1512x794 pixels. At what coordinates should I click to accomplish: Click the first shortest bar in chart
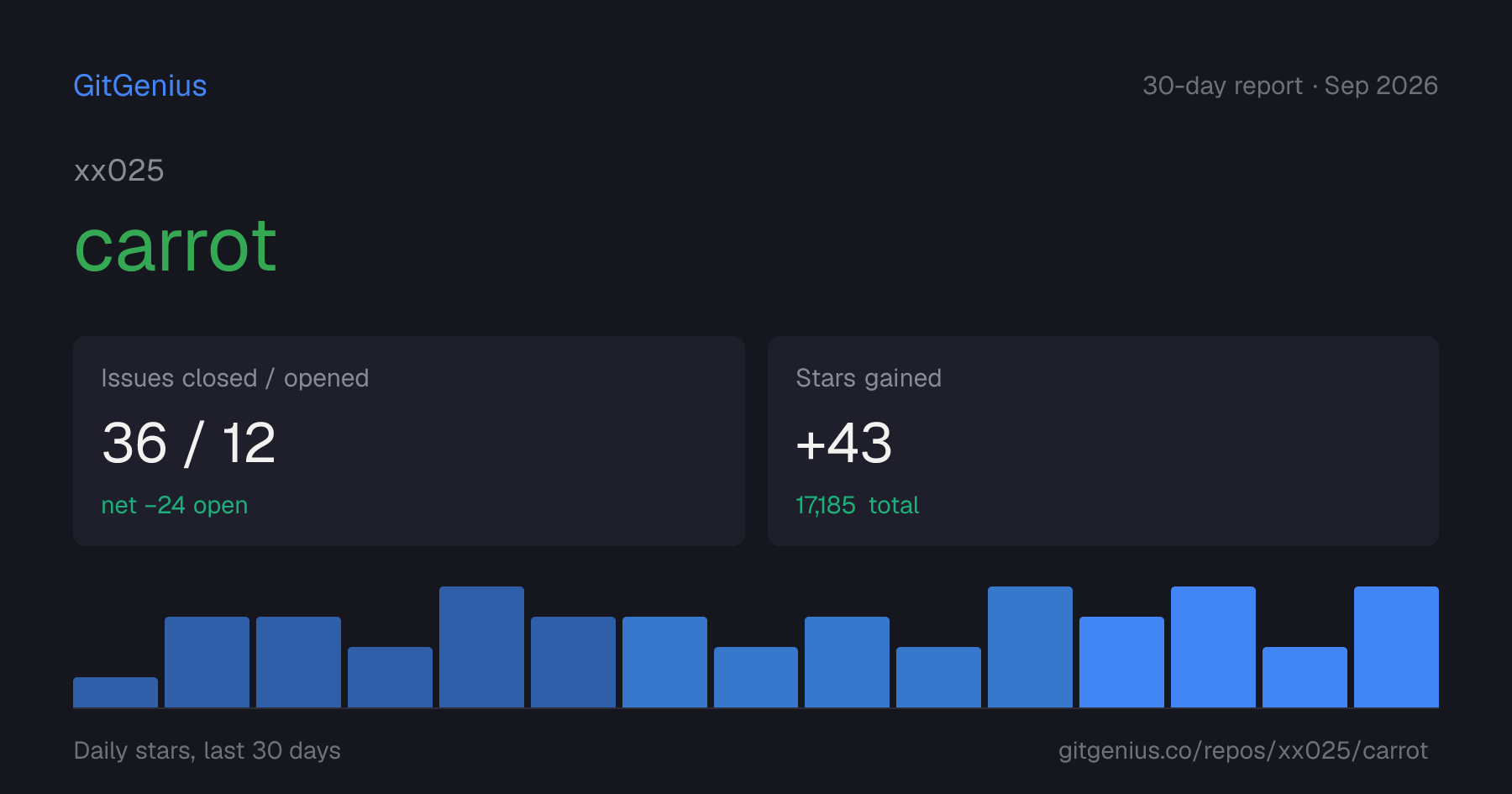point(116,692)
